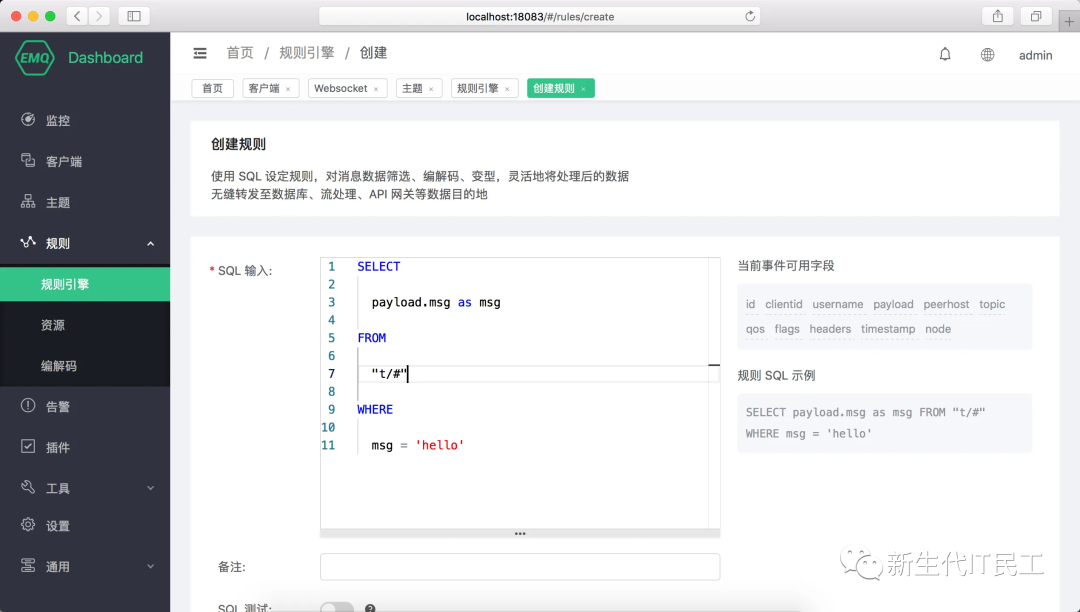Click the clientid available field
Viewport: 1080px width, 612px height.
tap(784, 304)
